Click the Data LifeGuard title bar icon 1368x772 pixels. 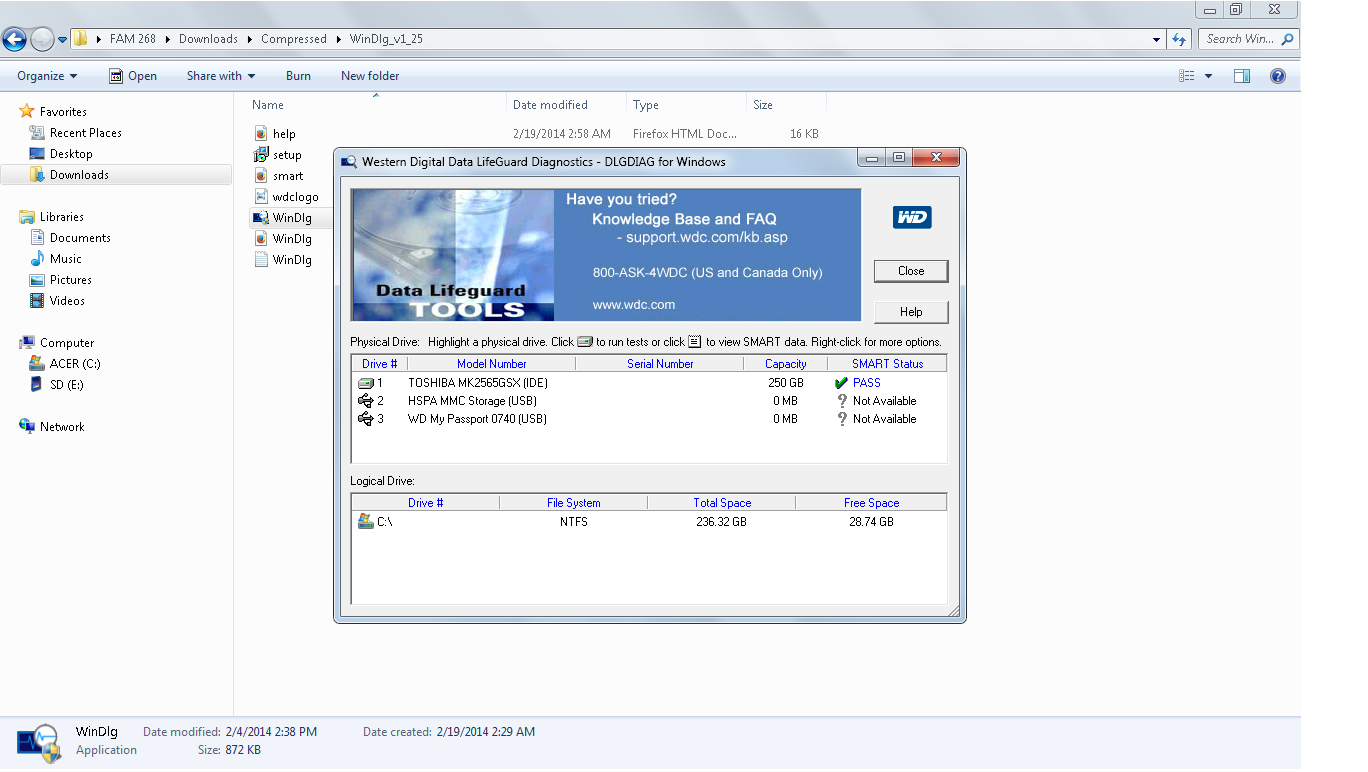click(x=348, y=162)
